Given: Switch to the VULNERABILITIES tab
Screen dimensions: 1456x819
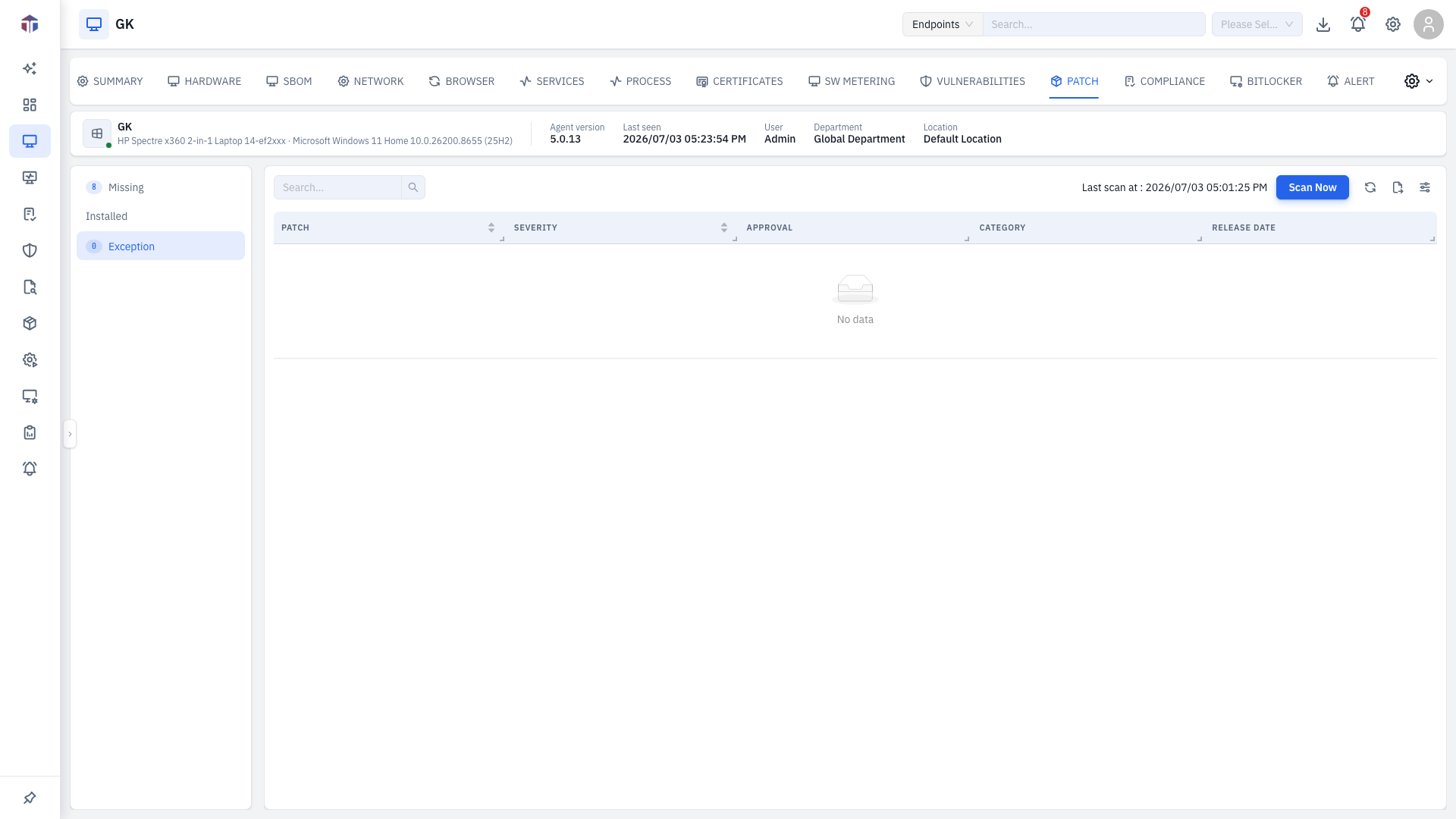Looking at the screenshot, I should point(972,81).
